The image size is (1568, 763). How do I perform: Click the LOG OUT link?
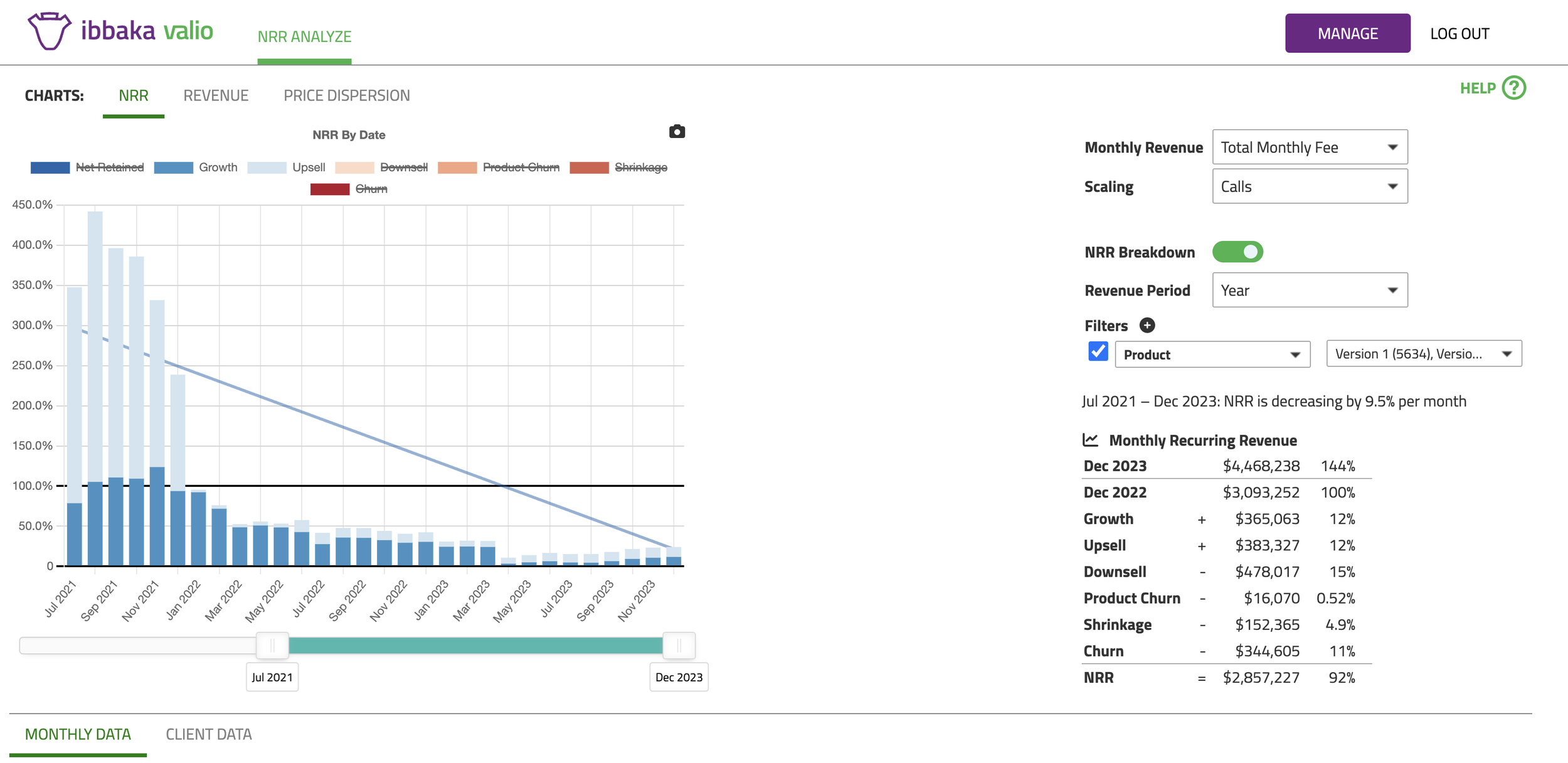(x=1459, y=34)
